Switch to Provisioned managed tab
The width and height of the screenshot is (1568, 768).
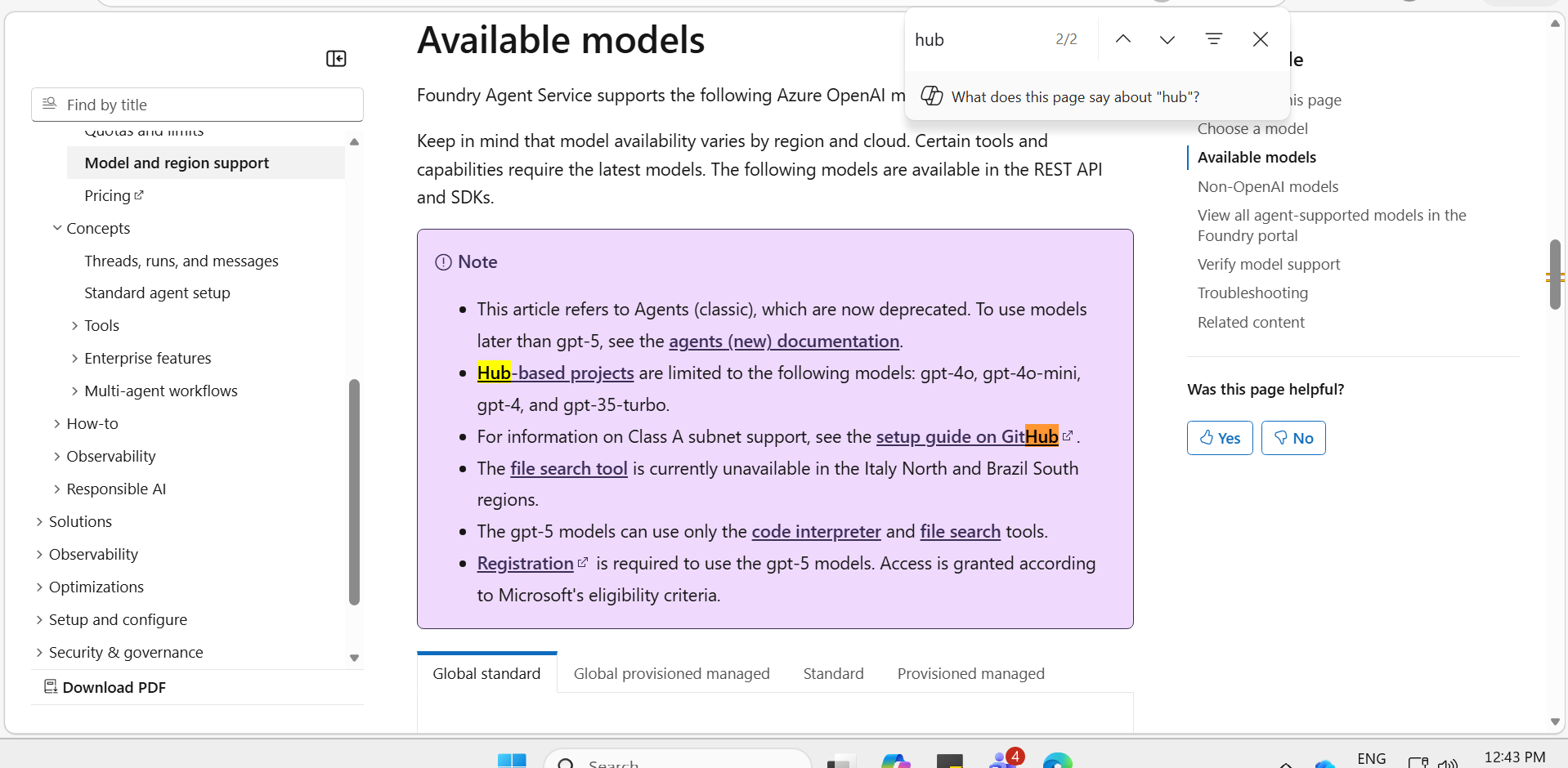[x=970, y=673]
